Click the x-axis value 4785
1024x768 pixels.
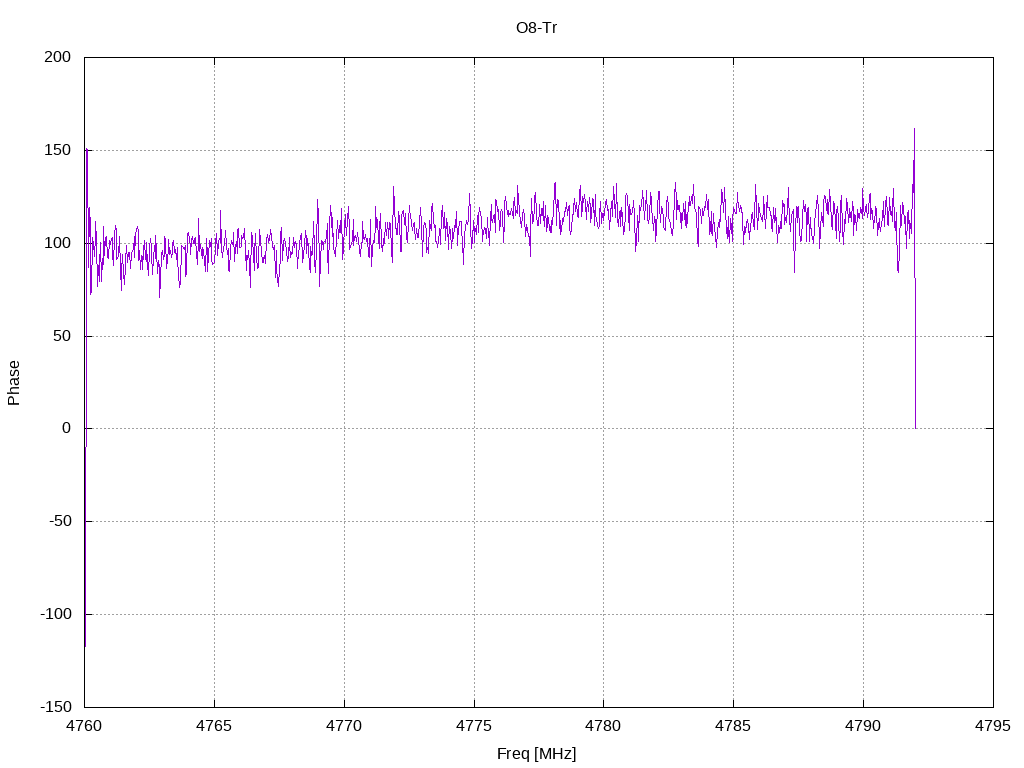pyautogui.click(x=733, y=726)
